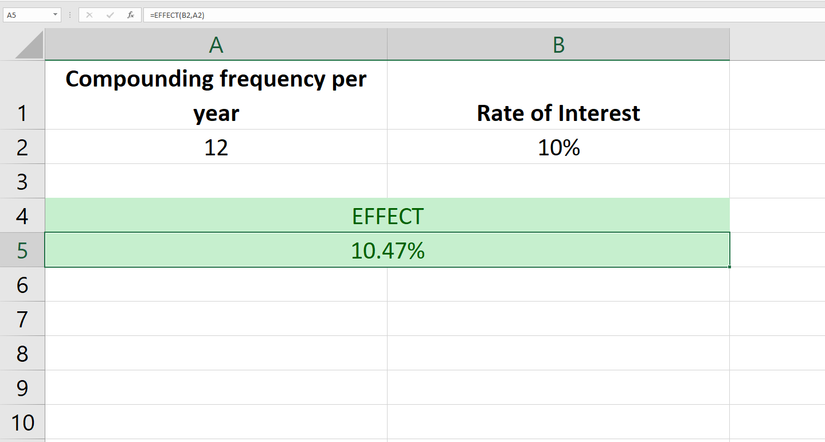The height and width of the screenshot is (442, 825).
Task: Click the formula bar with =EFFECT(B2,A2)
Action: pos(484,15)
